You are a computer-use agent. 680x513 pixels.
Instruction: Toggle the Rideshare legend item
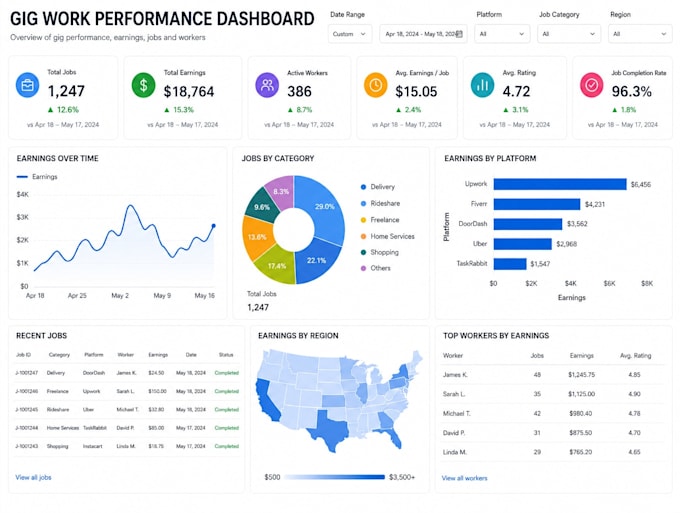tap(380, 203)
